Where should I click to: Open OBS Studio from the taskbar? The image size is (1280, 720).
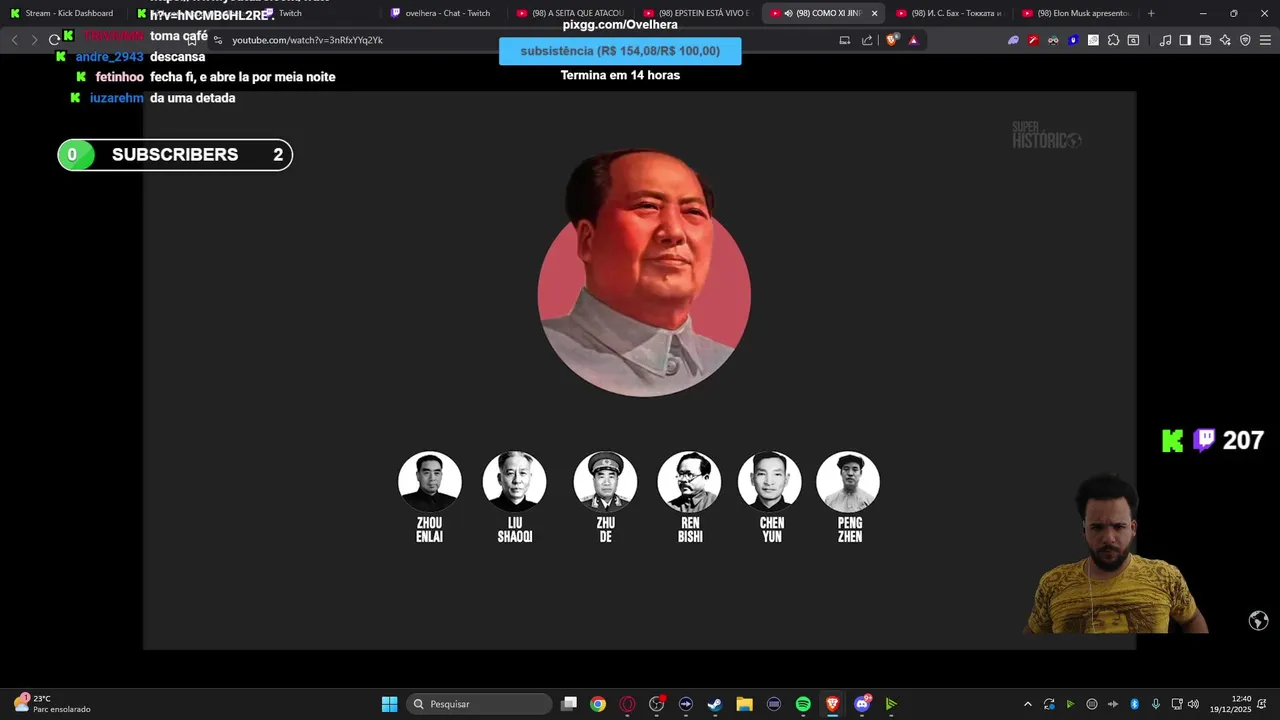pos(657,704)
